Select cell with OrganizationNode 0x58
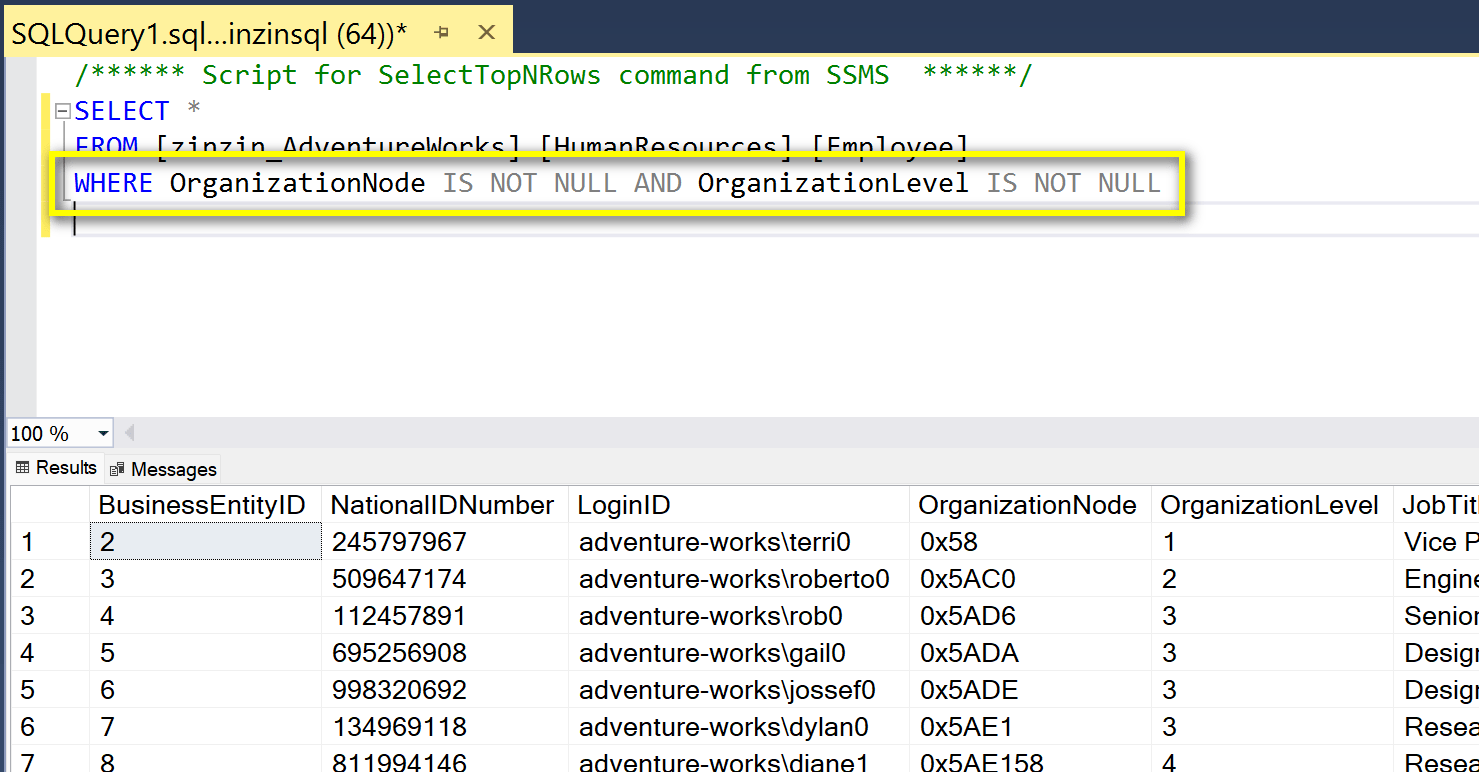This screenshot has height=772, width=1479. point(1030,542)
